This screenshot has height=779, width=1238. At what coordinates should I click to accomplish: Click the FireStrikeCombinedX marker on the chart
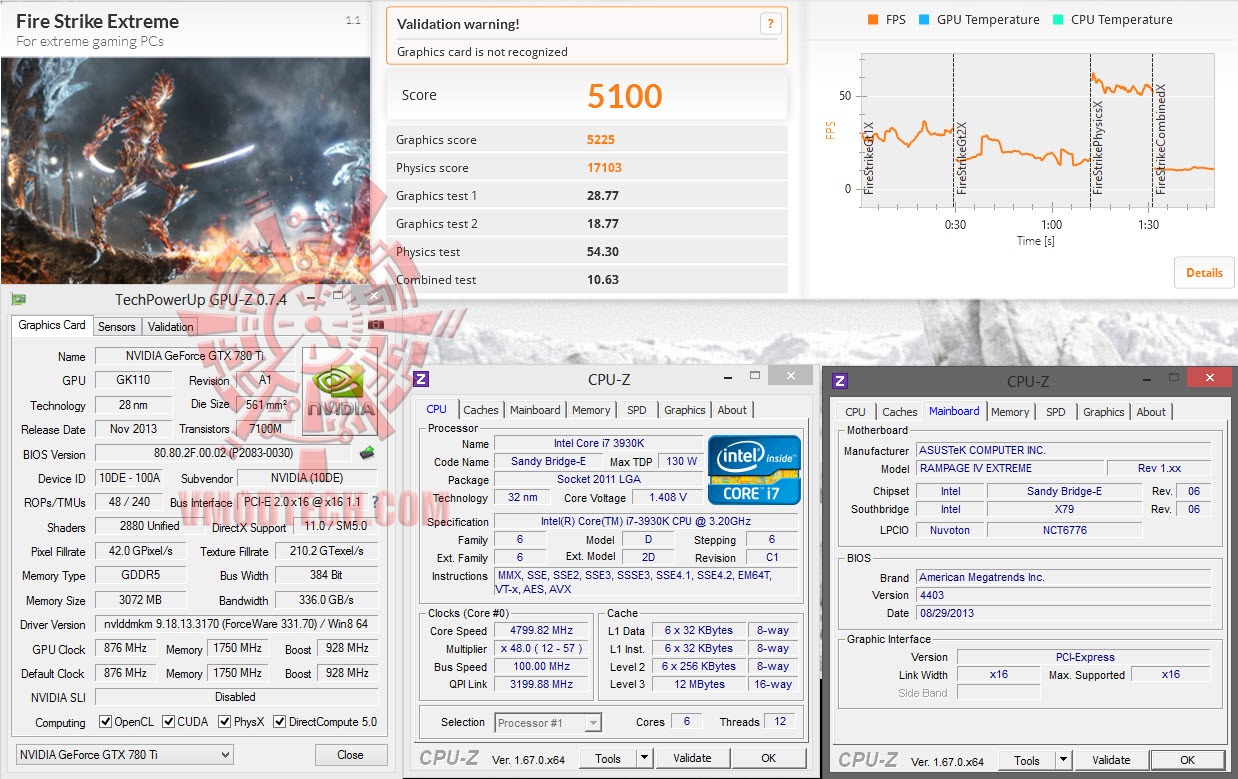click(1161, 139)
